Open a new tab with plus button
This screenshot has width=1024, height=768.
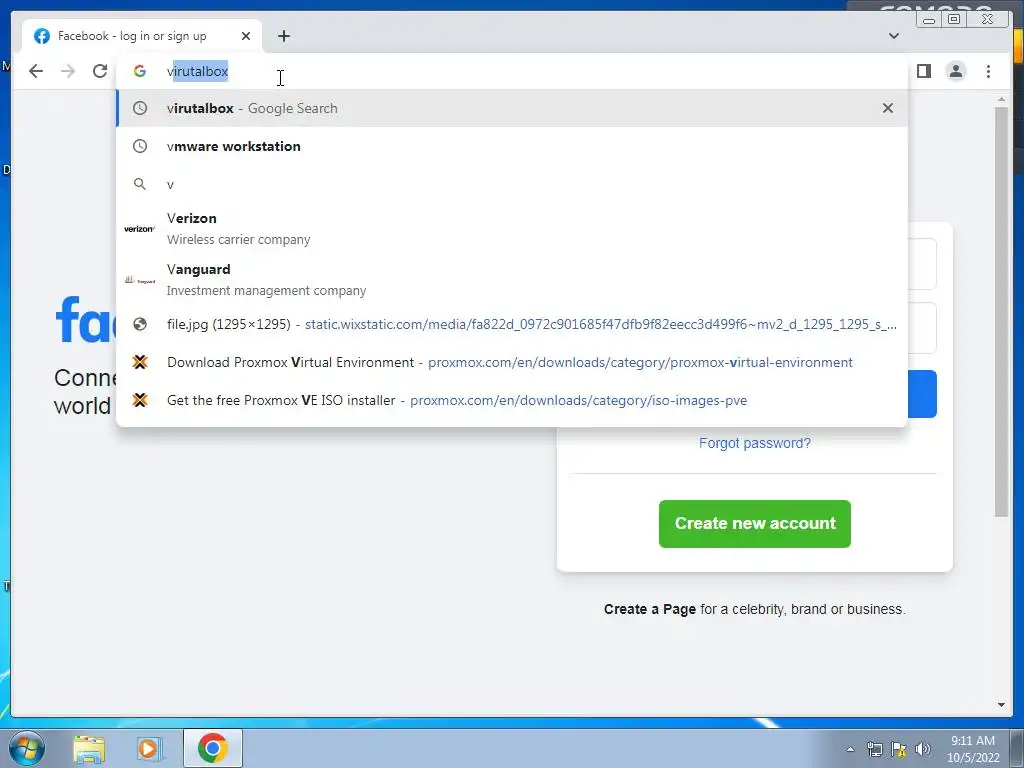(x=283, y=36)
